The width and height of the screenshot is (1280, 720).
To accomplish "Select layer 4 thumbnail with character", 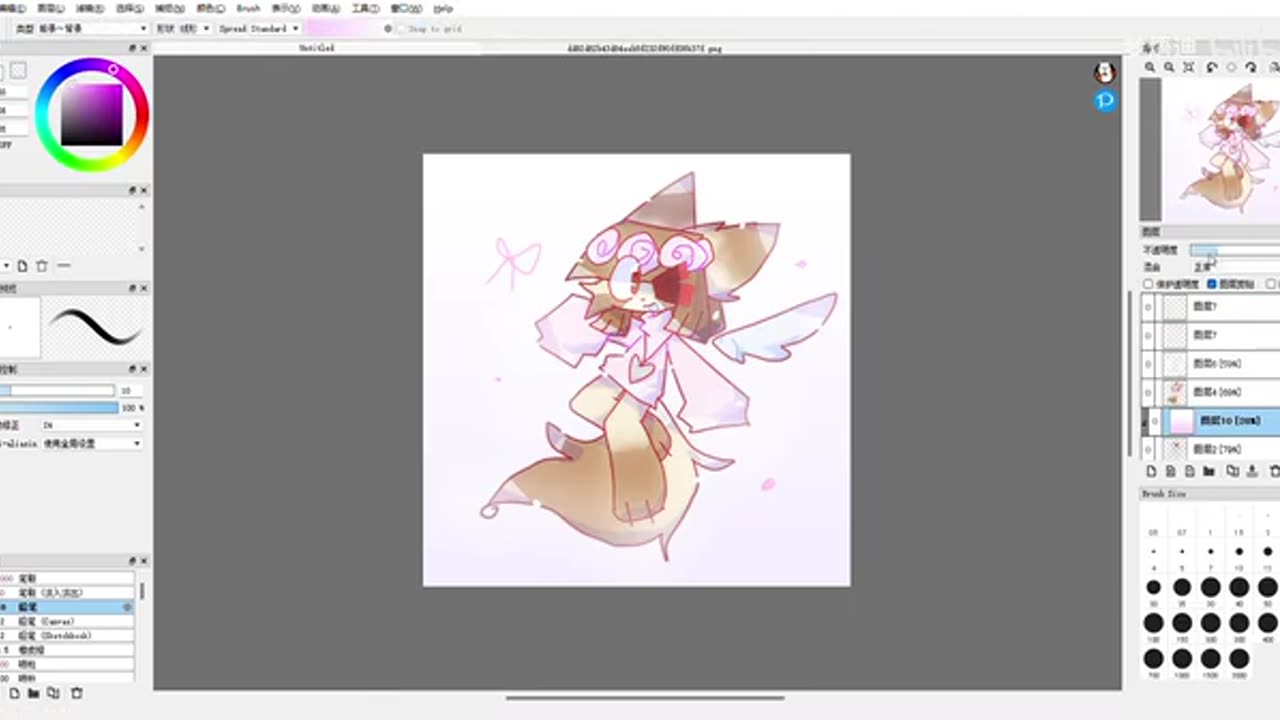I will click(x=1176, y=393).
